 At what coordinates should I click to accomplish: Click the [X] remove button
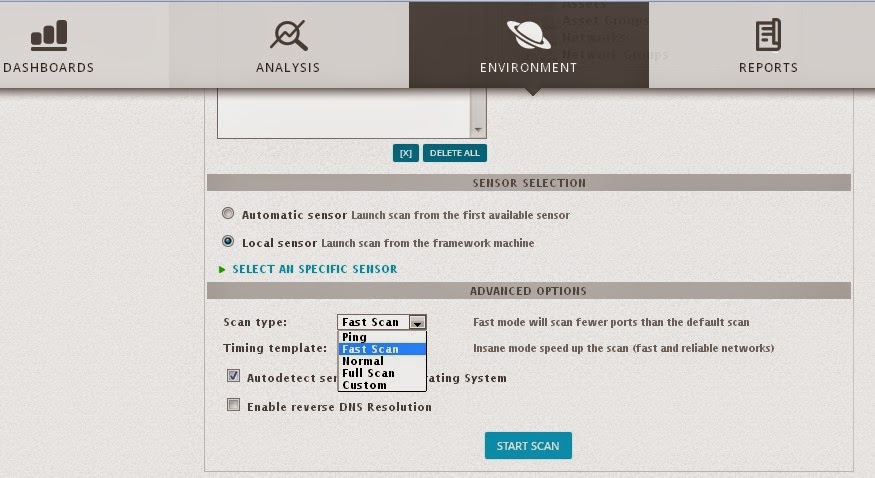pyautogui.click(x=405, y=153)
